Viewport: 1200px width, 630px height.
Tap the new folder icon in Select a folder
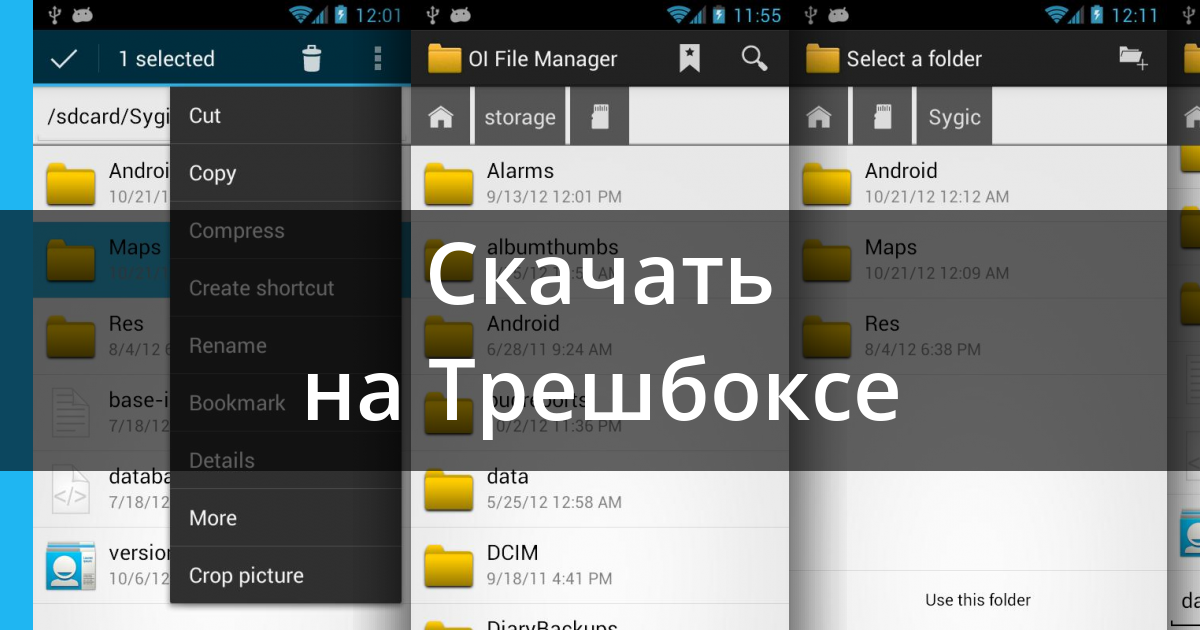1133,58
